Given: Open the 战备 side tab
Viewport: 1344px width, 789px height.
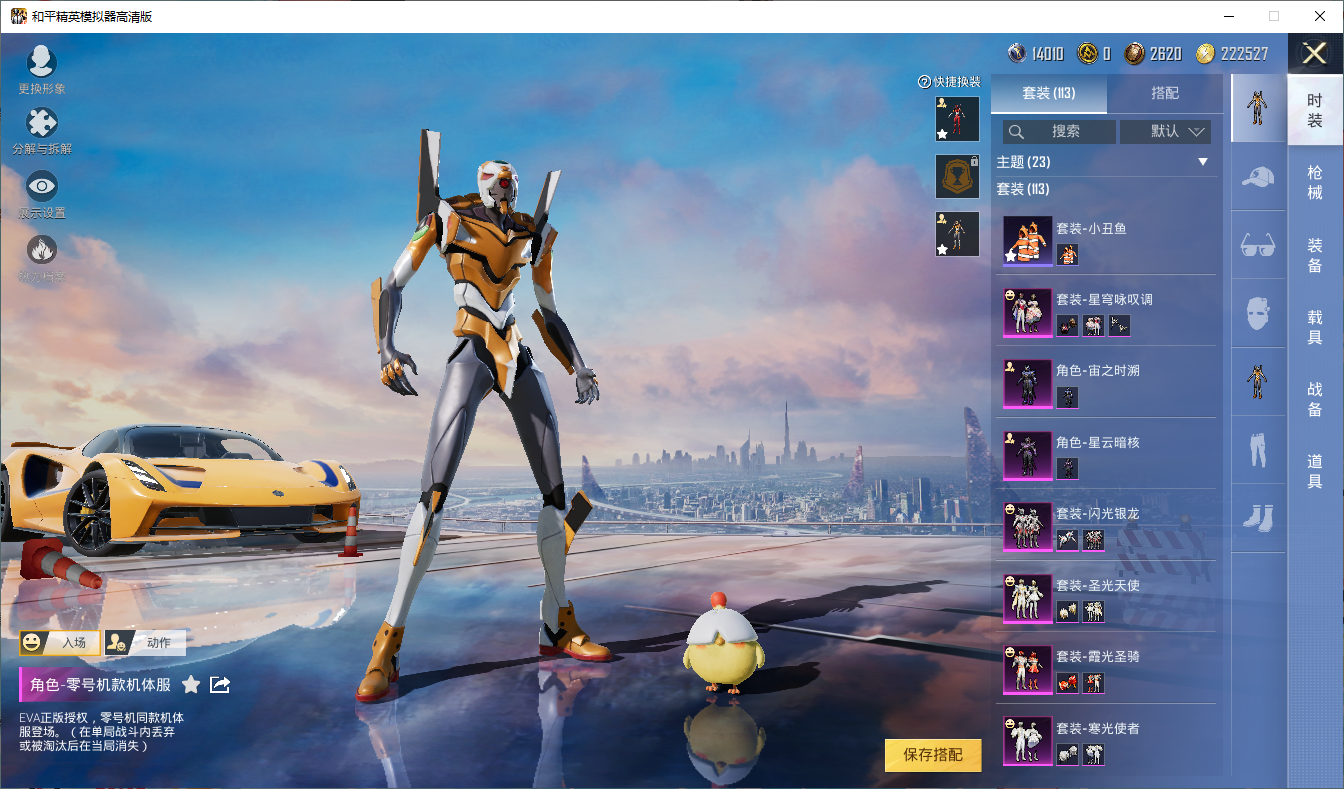Looking at the screenshot, I should 1315,398.
